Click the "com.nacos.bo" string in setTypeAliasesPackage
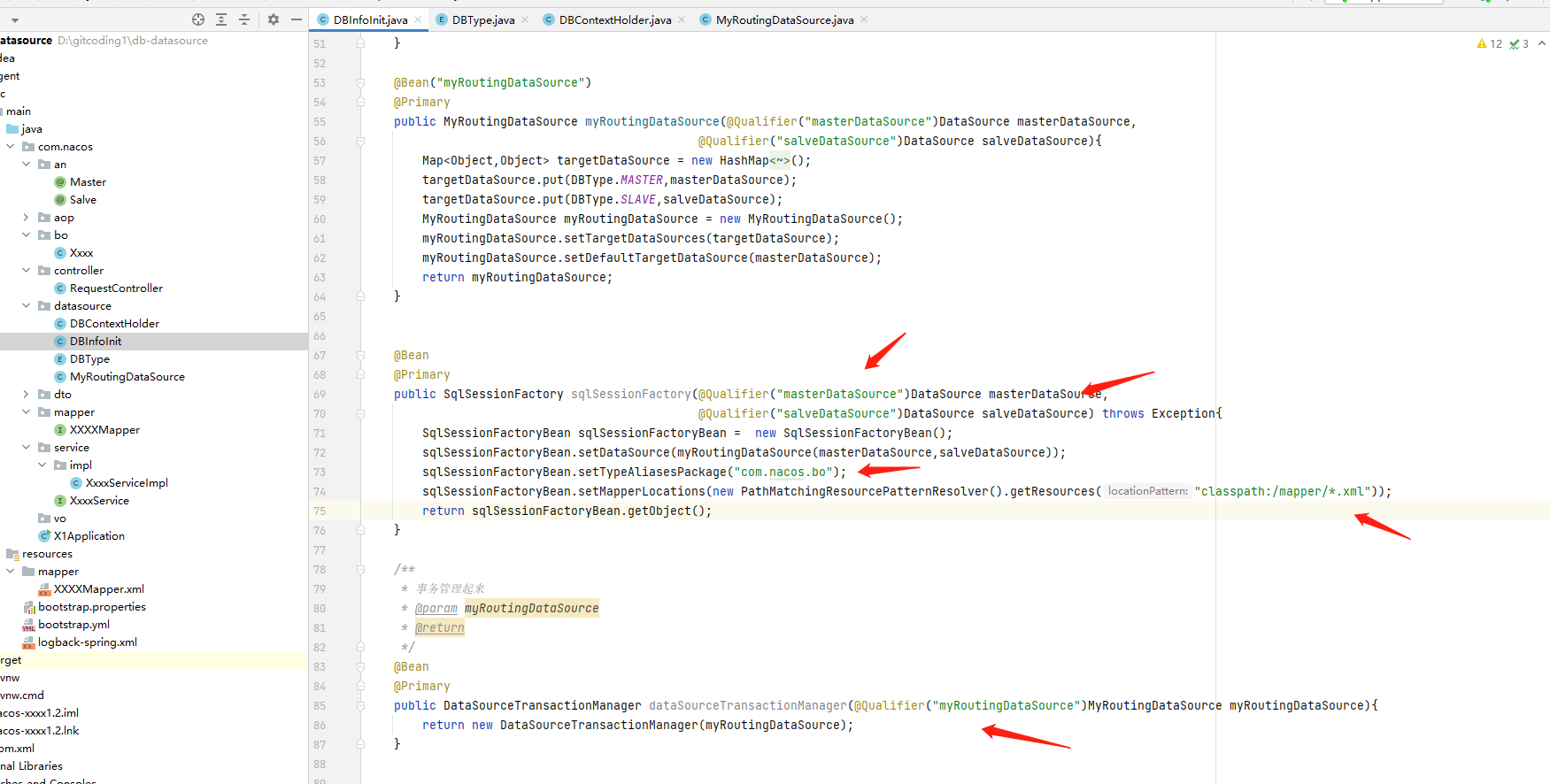The height and width of the screenshot is (784, 1550). coord(783,472)
